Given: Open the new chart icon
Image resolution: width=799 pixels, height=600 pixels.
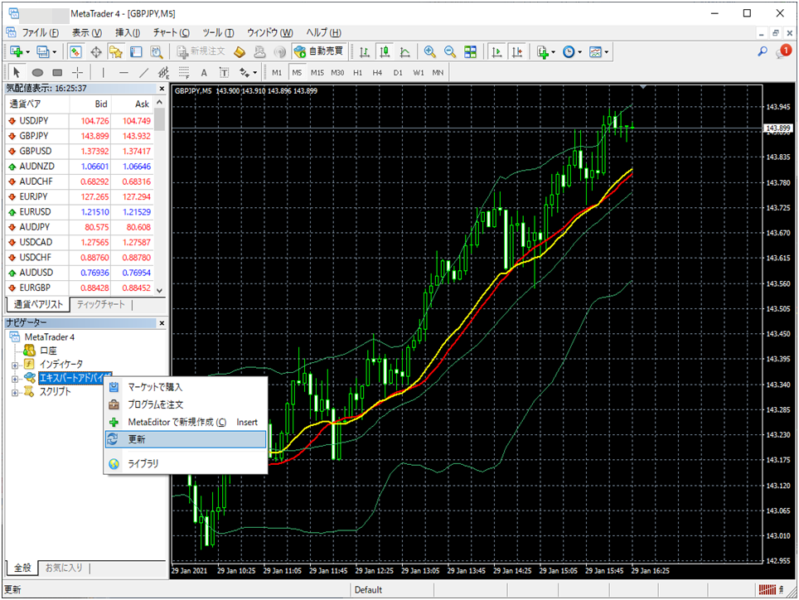Looking at the screenshot, I should [x=16, y=52].
